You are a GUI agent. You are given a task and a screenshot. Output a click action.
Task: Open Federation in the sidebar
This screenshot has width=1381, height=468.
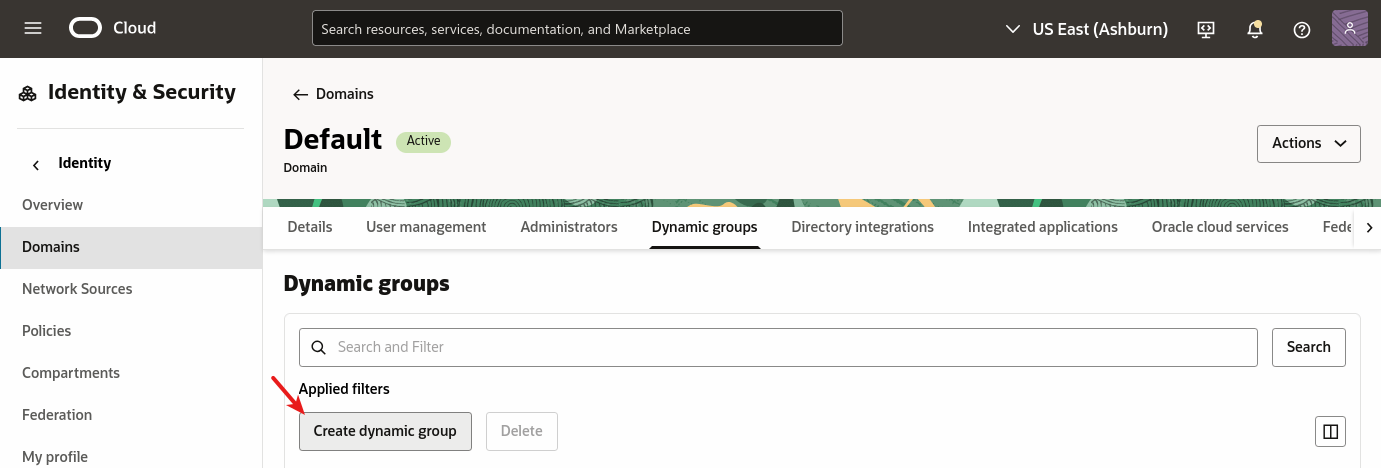tap(131, 415)
